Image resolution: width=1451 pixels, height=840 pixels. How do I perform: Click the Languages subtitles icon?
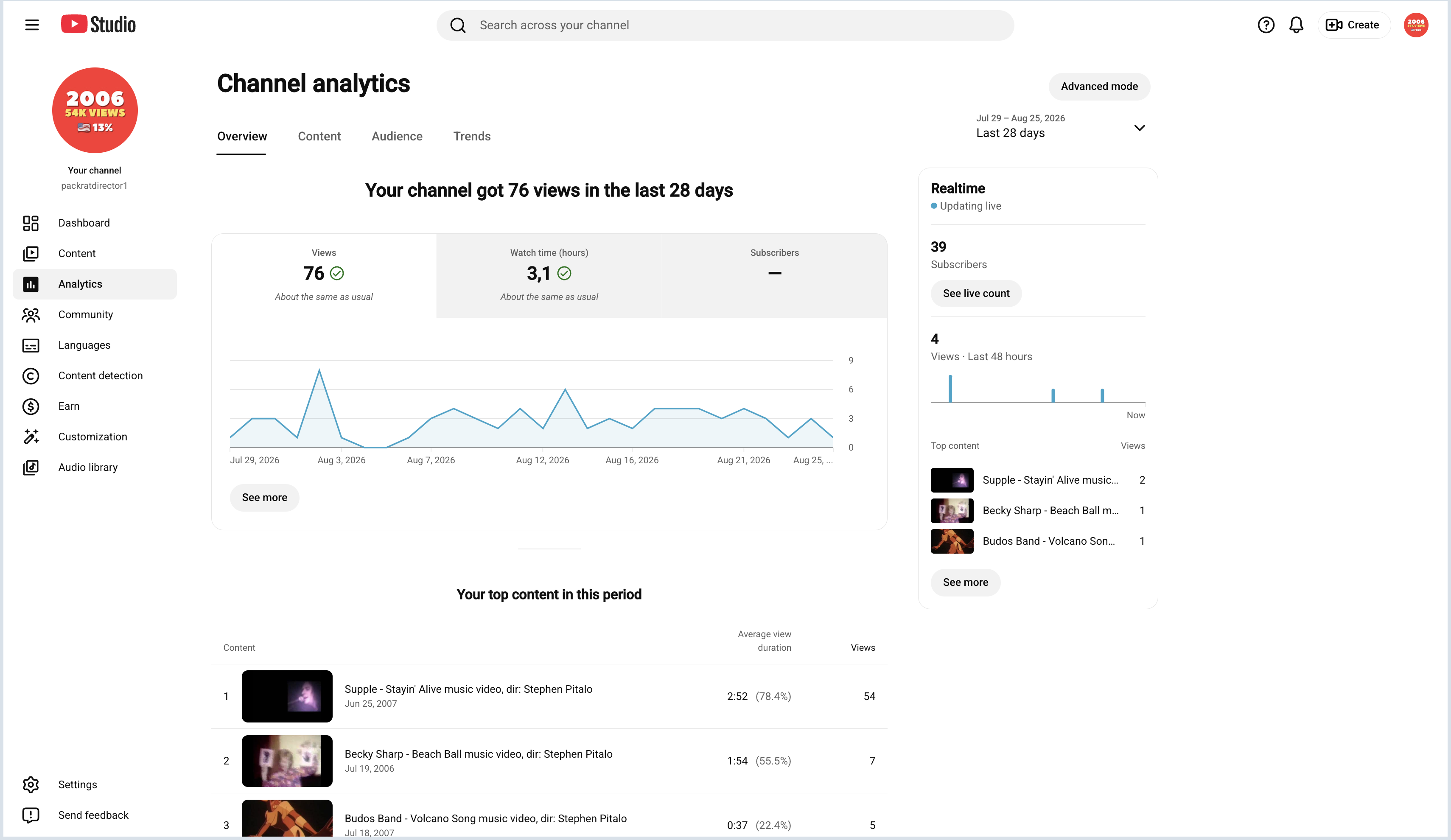pos(31,345)
